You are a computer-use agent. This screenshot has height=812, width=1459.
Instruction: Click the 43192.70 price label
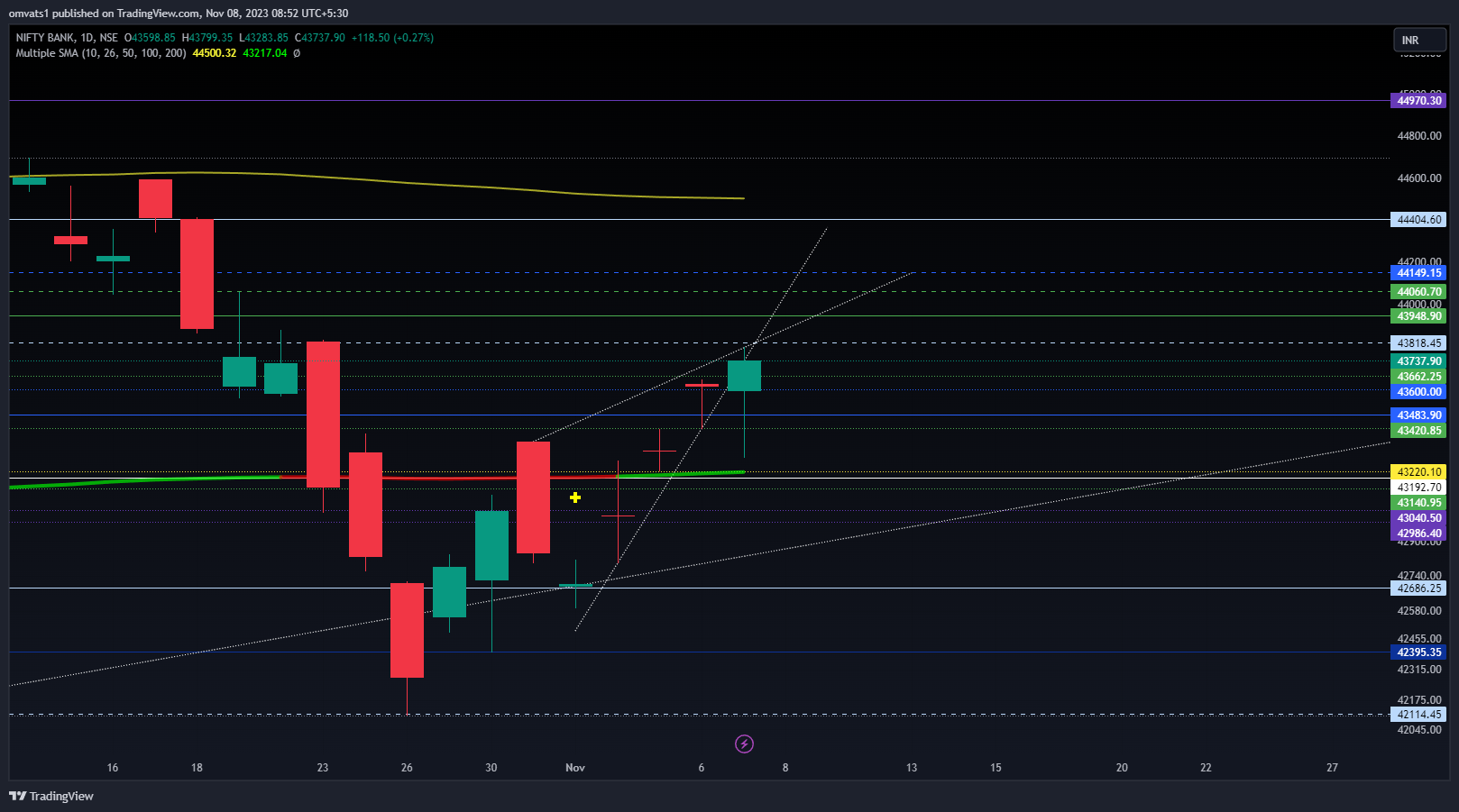pos(1419,488)
